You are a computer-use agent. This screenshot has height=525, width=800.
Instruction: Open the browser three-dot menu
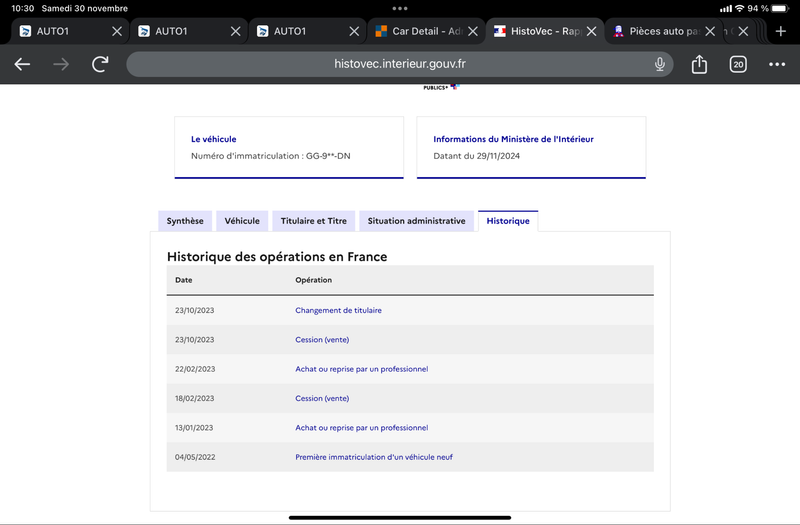click(x=777, y=64)
